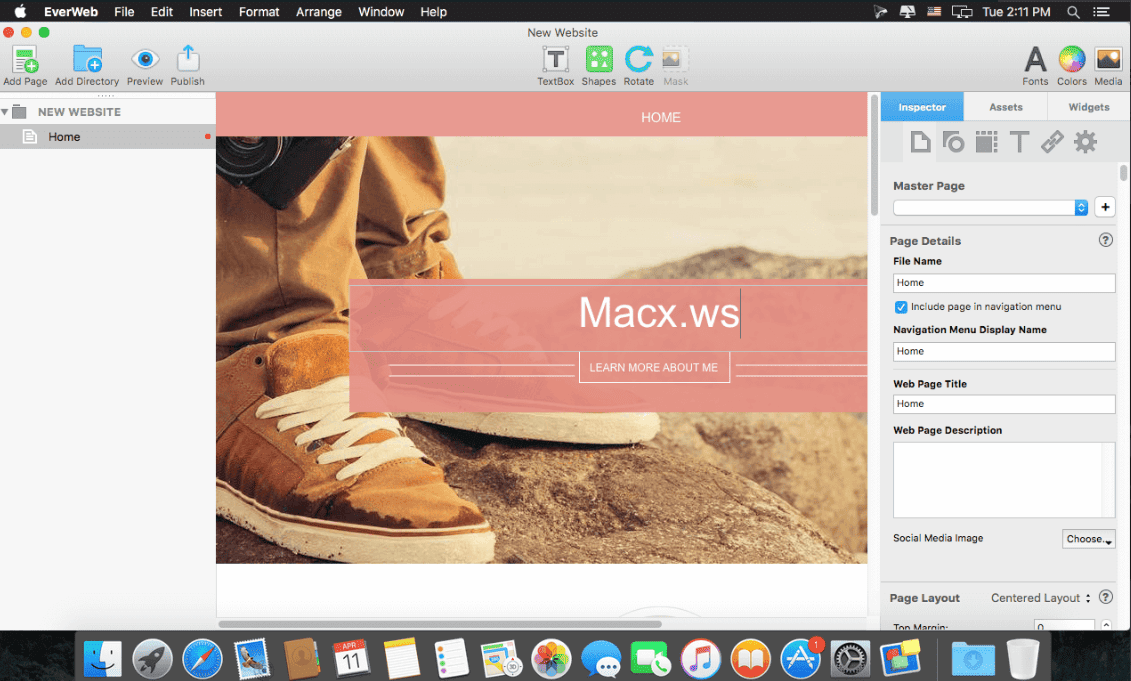Click the canvas horizontal scrollbar
Screen dimensions: 1131x681
click(440, 624)
